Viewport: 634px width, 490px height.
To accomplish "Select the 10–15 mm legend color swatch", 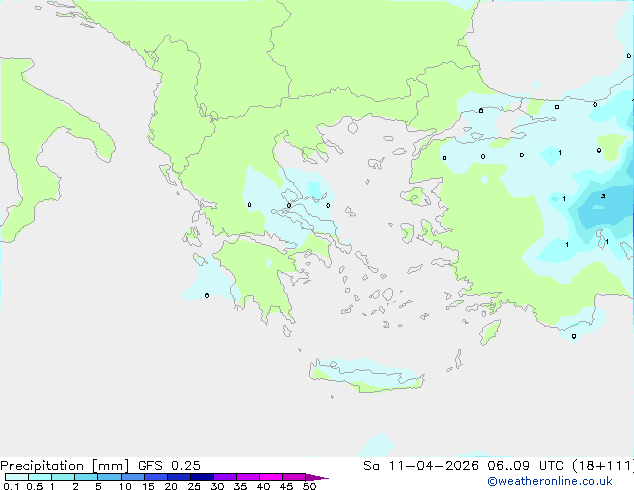I will click(133, 477).
